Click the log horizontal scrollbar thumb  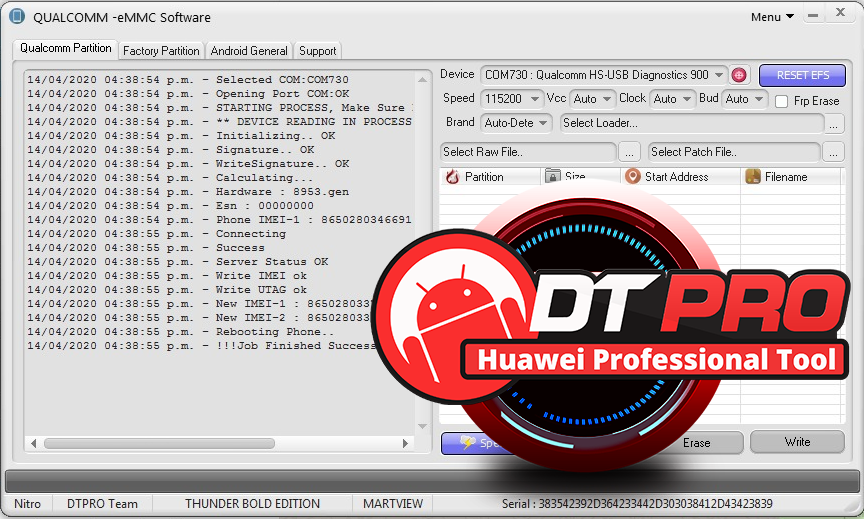pyautogui.click(x=159, y=444)
